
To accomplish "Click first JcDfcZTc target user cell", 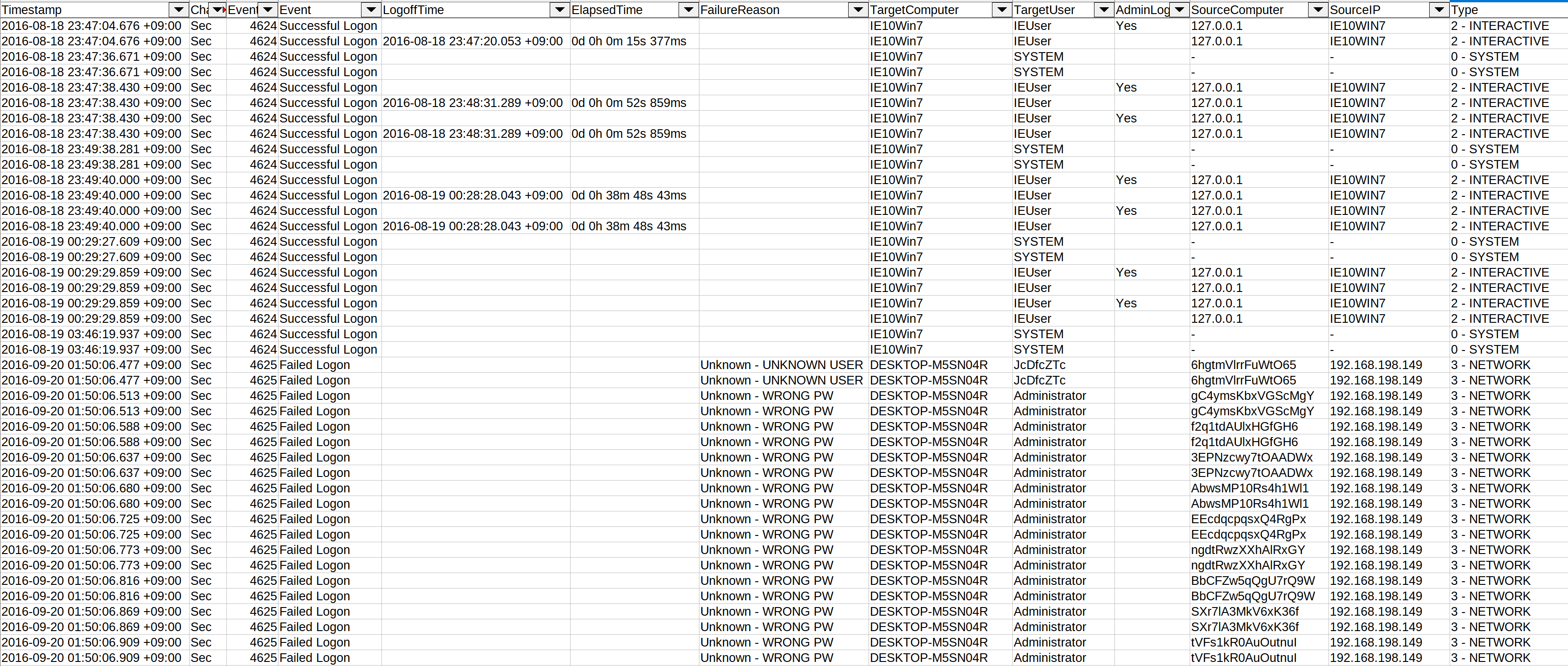I will click(1063, 365).
